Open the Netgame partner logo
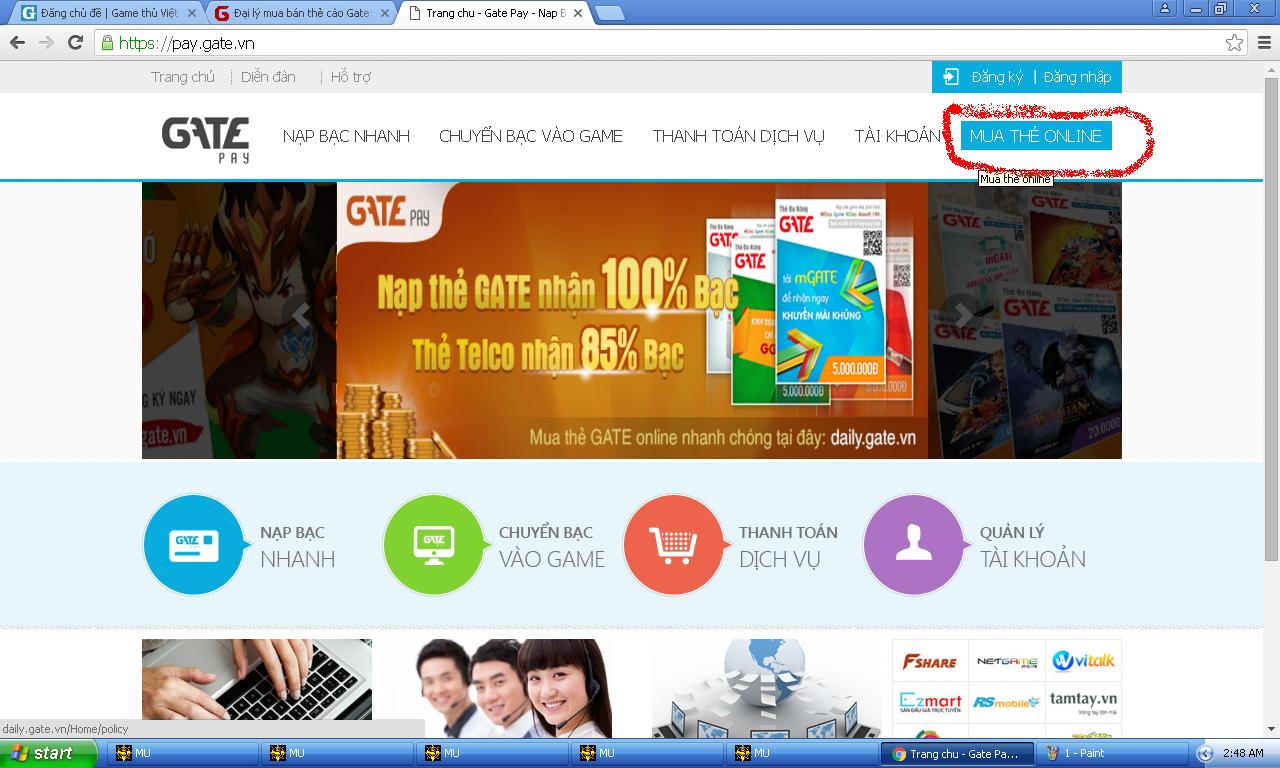 point(1007,661)
